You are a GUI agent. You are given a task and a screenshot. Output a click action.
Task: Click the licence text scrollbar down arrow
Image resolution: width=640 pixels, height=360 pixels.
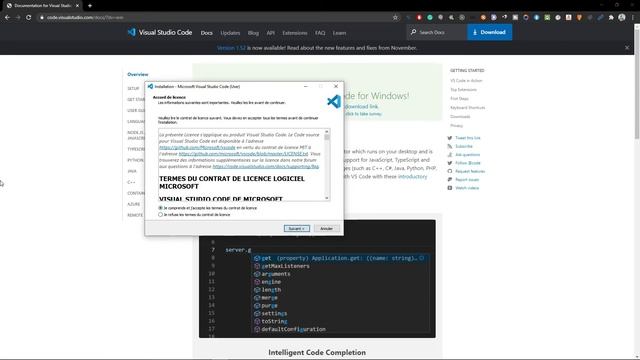click(x=327, y=198)
